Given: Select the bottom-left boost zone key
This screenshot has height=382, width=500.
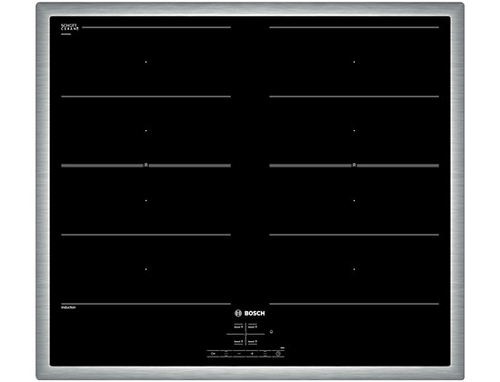Looking at the screenshot, I should coord(238,342).
